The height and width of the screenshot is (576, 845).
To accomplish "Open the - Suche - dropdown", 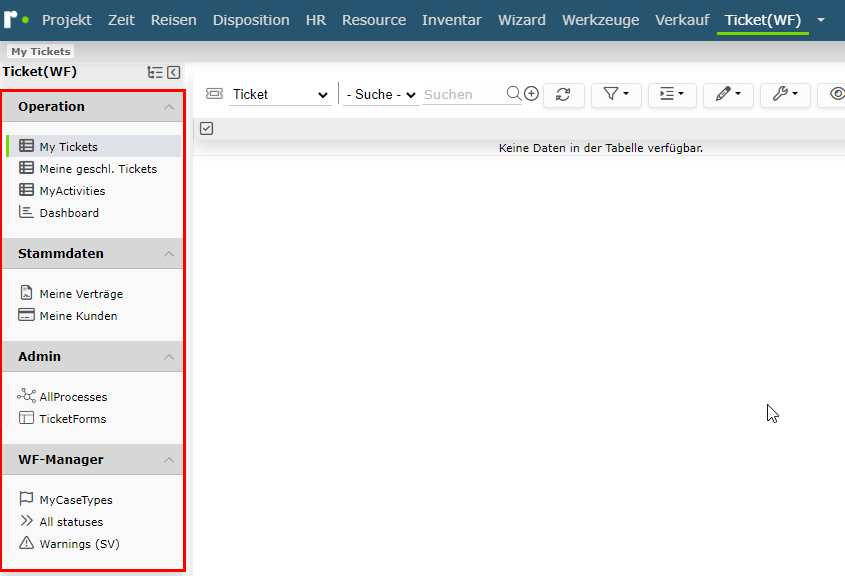I will coord(381,94).
